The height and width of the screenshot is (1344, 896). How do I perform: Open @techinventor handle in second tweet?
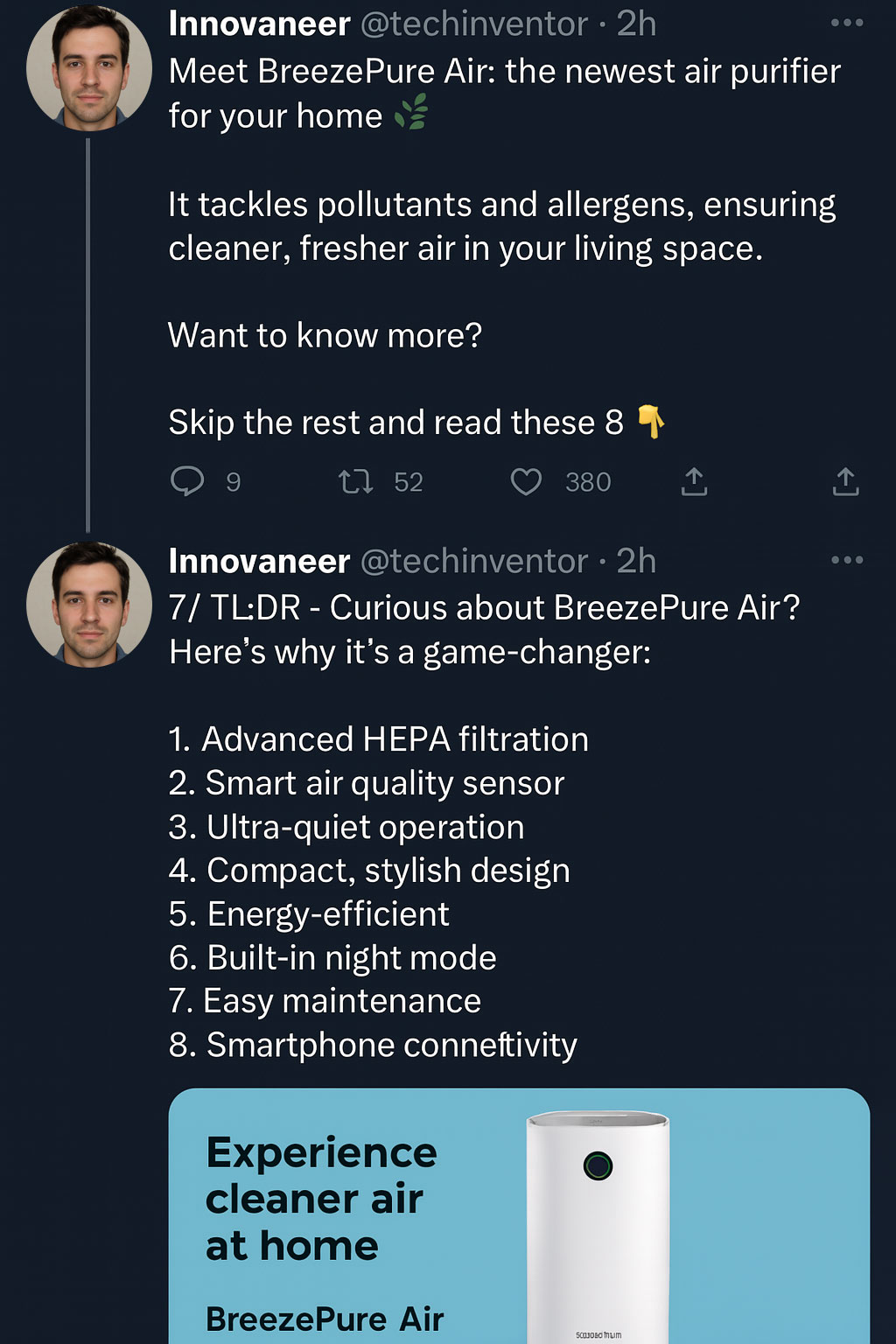[474, 561]
